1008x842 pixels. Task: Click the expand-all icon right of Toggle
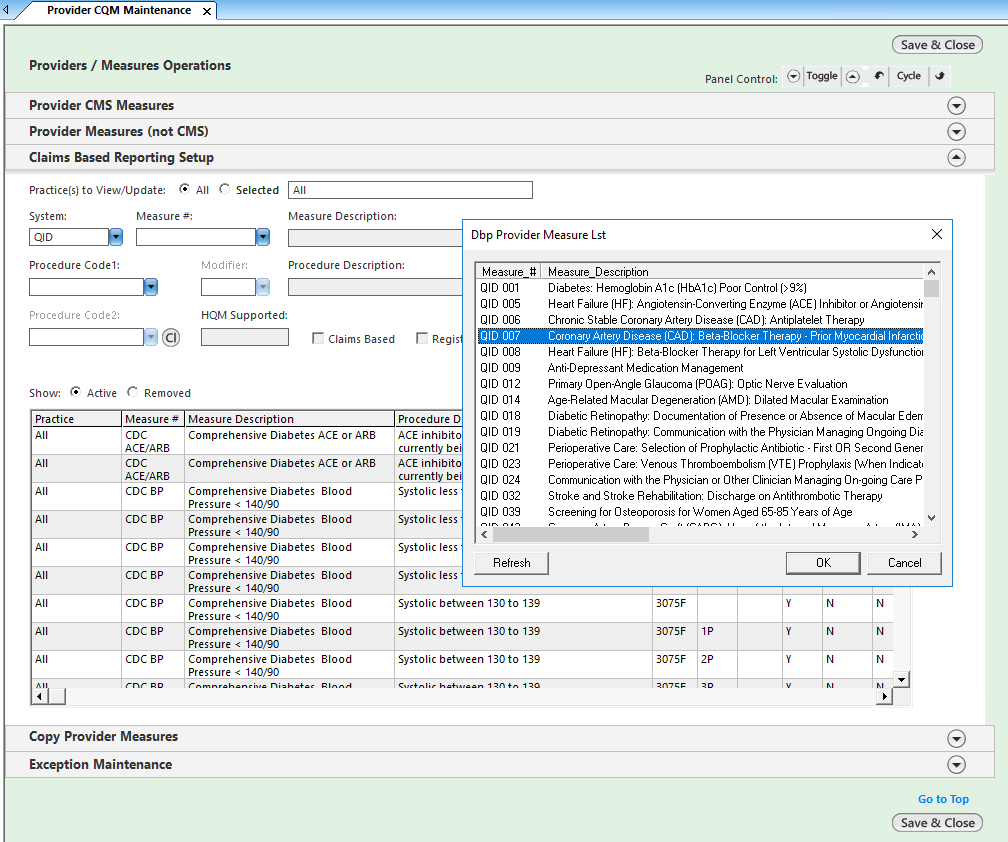pyautogui.click(x=852, y=76)
